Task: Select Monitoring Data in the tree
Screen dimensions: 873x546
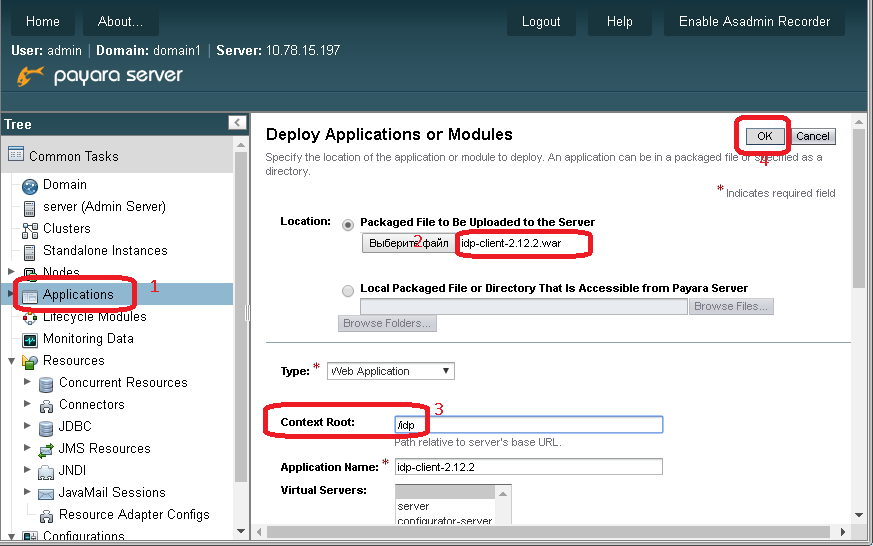Action: coord(88,338)
